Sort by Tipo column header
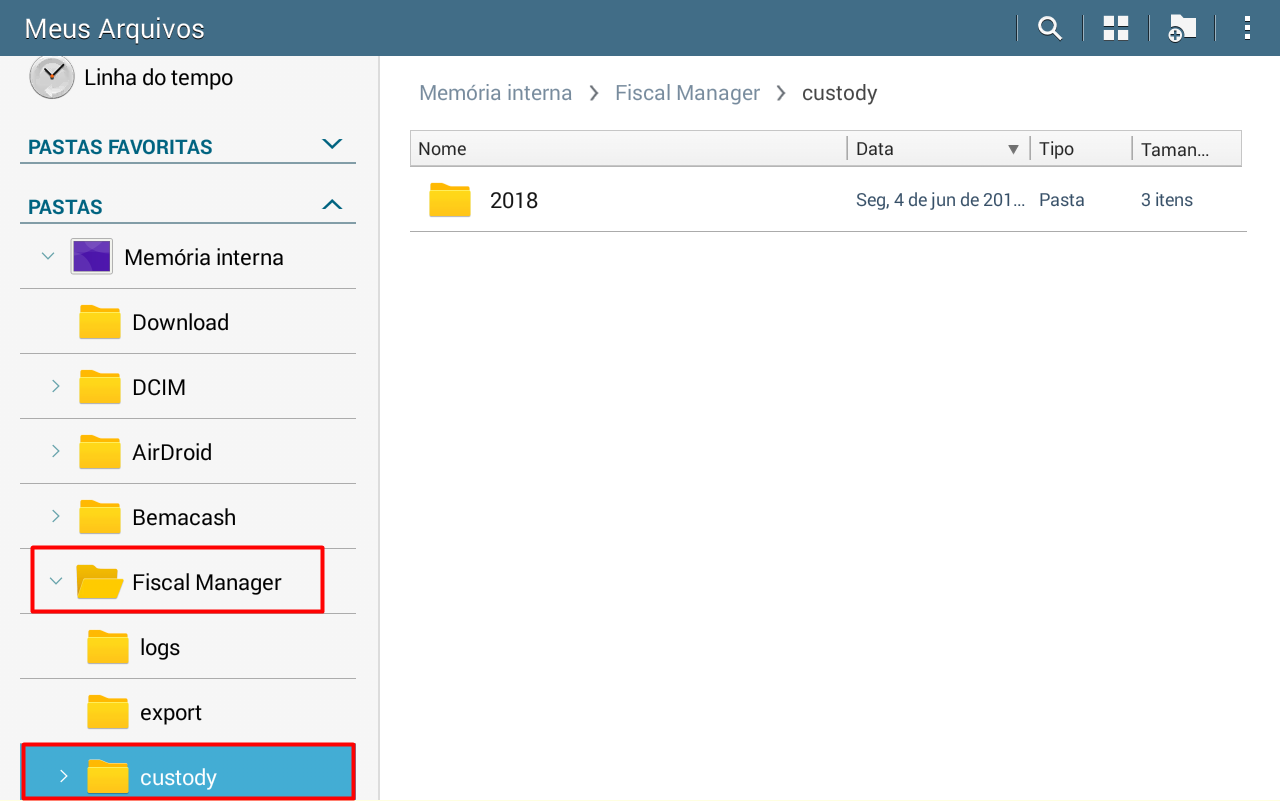1280x801 pixels. pos(1081,149)
